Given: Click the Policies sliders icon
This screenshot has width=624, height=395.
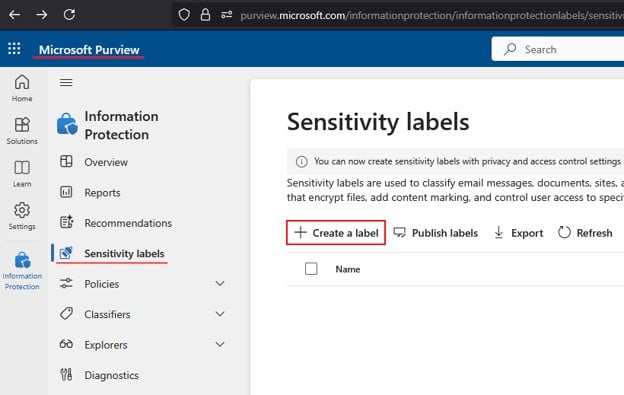Looking at the screenshot, I should coord(66,283).
